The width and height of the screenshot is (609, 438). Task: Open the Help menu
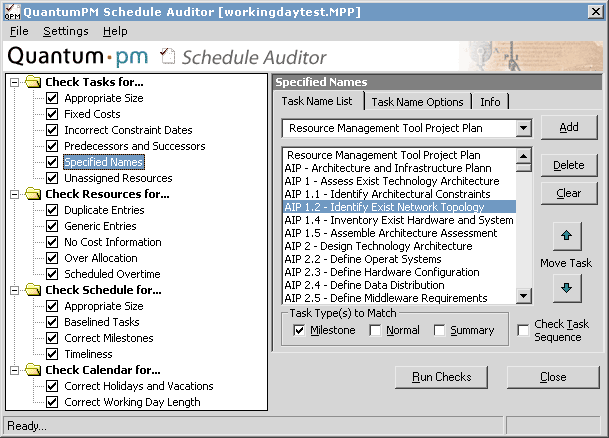(115, 31)
